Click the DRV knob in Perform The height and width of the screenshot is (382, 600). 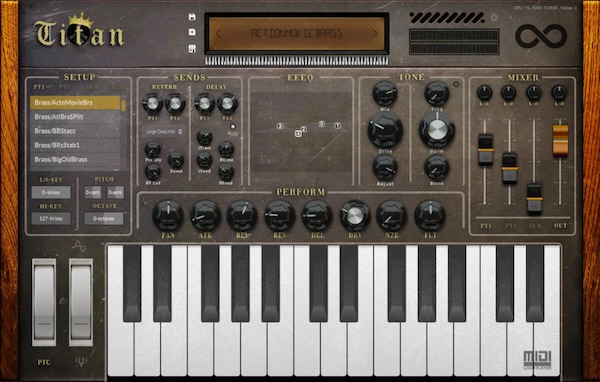click(x=355, y=215)
